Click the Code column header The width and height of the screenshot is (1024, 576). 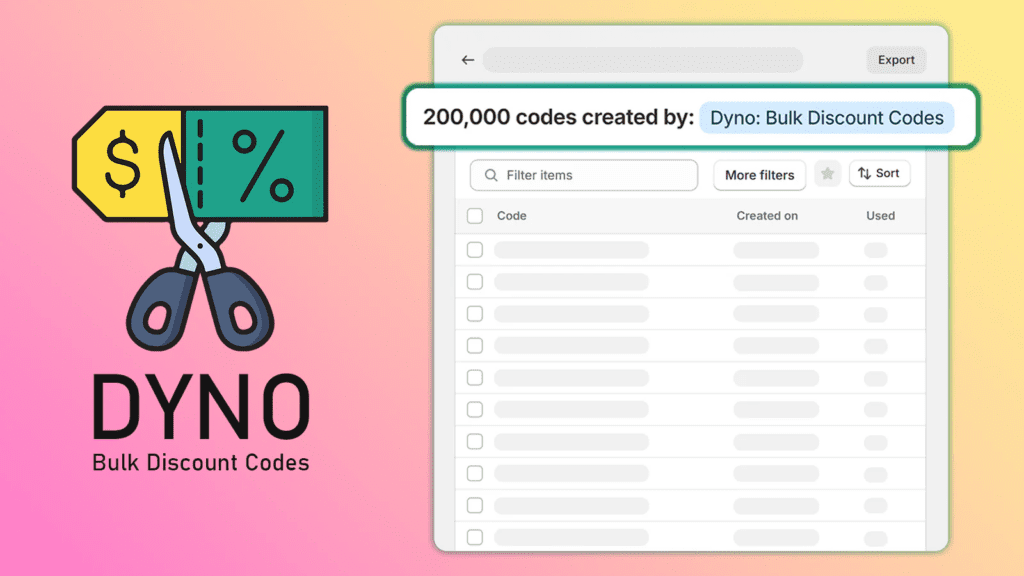tap(511, 216)
